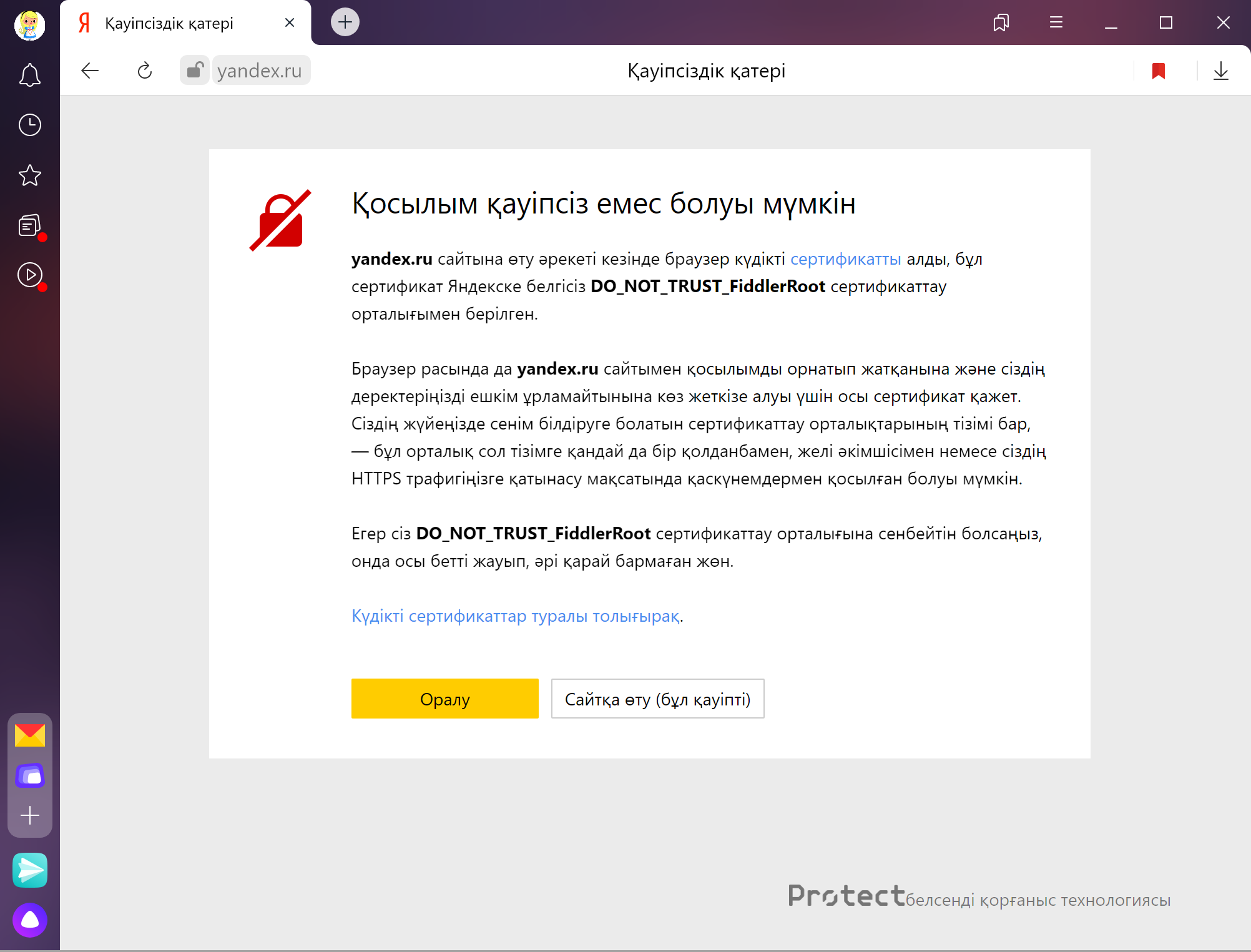The height and width of the screenshot is (952, 1251).
Task: Reload the current page
Action: tap(145, 71)
